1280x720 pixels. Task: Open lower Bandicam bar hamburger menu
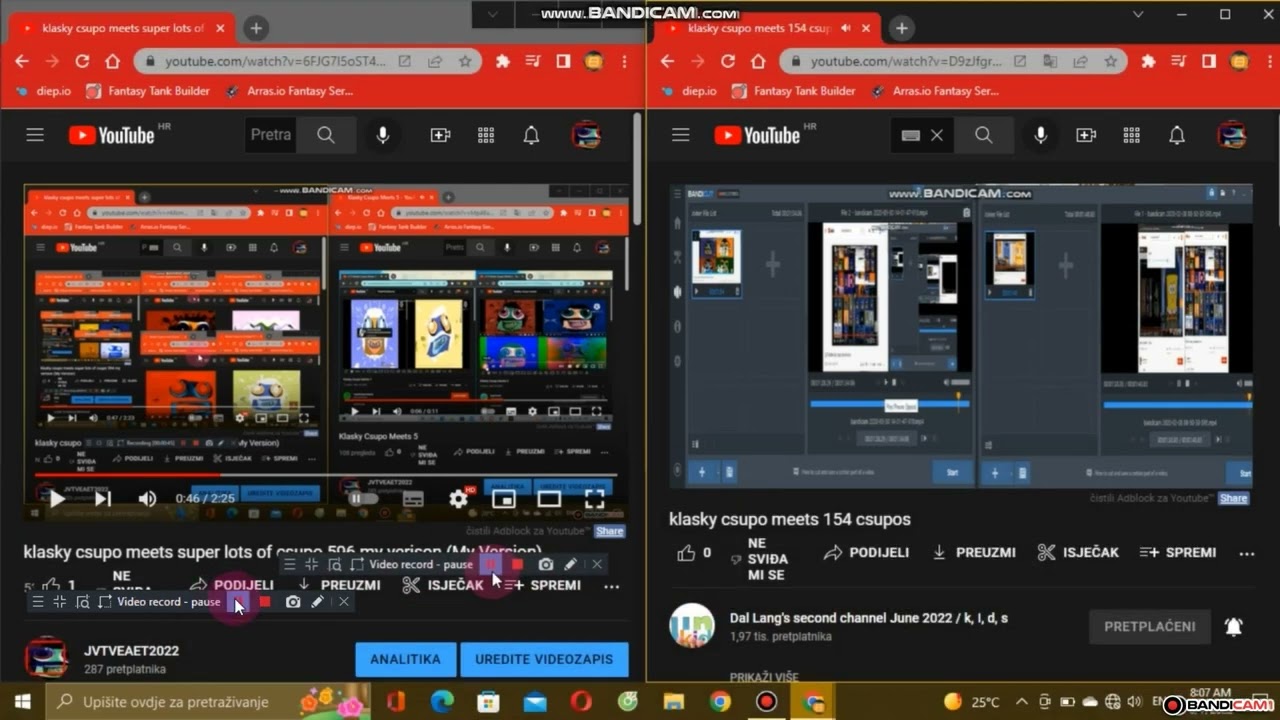(x=38, y=601)
